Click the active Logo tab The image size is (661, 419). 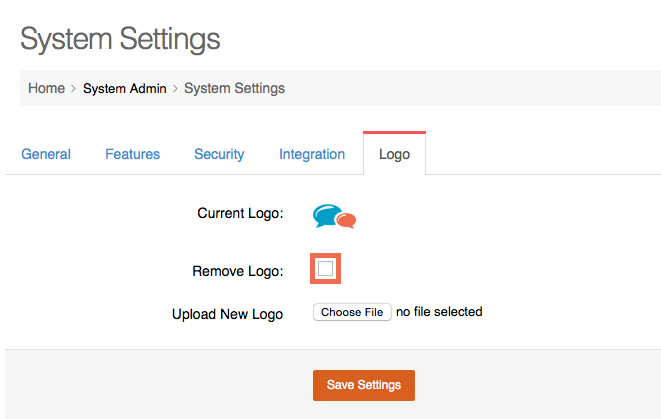[x=394, y=155]
